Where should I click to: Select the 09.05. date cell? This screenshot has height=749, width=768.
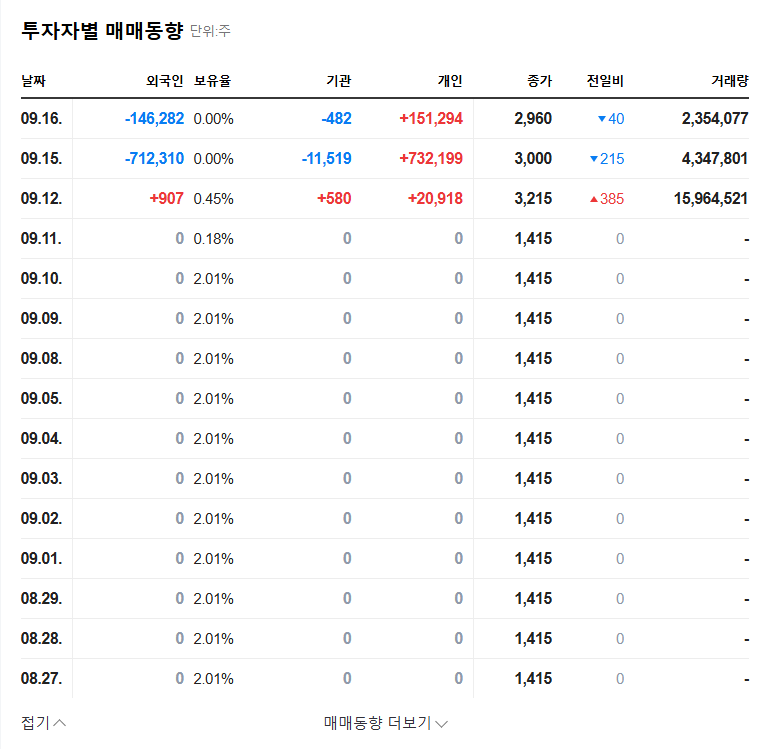[x=42, y=399]
